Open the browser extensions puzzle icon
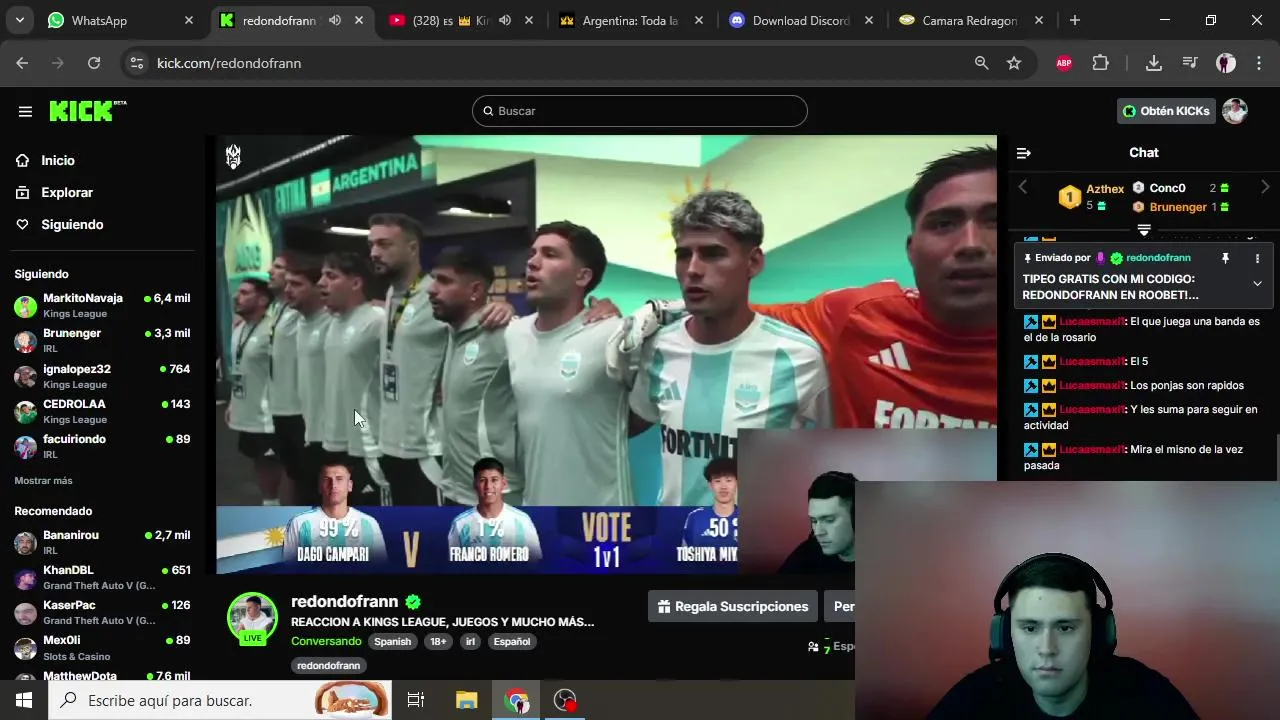 pyautogui.click(x=1101, y=63)
